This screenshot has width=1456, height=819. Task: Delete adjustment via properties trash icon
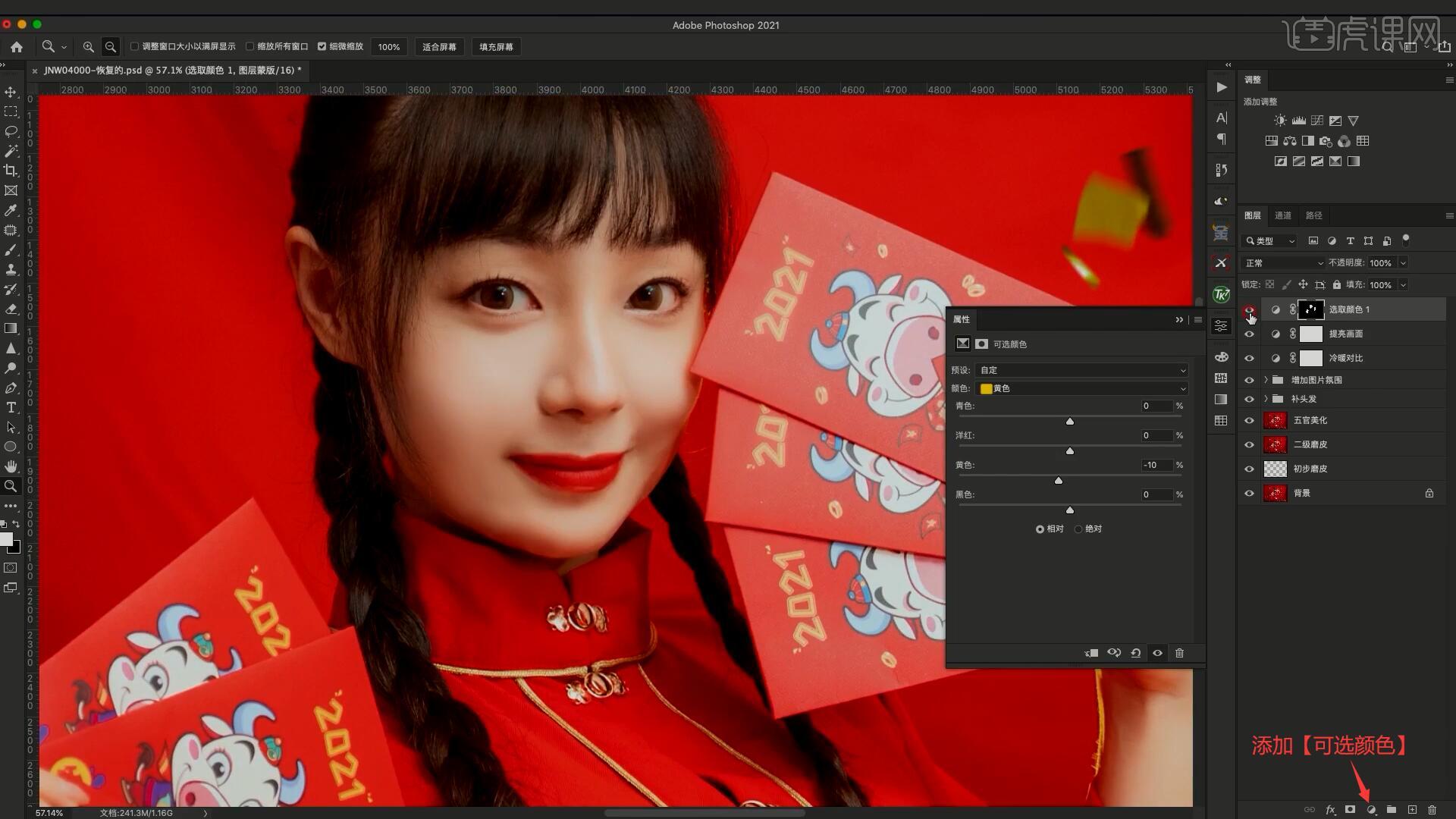click(1179, 653)
